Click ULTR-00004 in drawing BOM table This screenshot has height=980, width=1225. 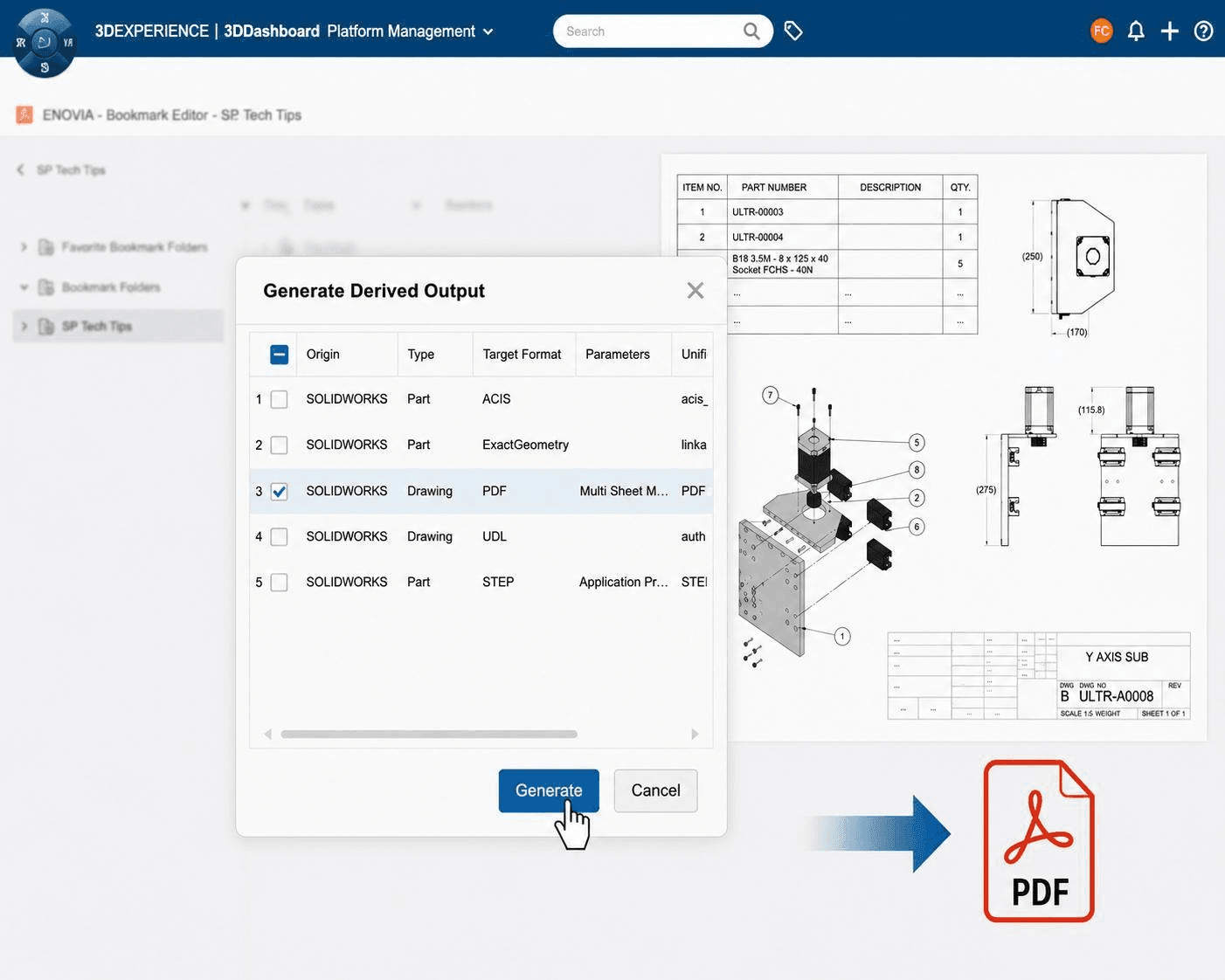coord(758,238)
